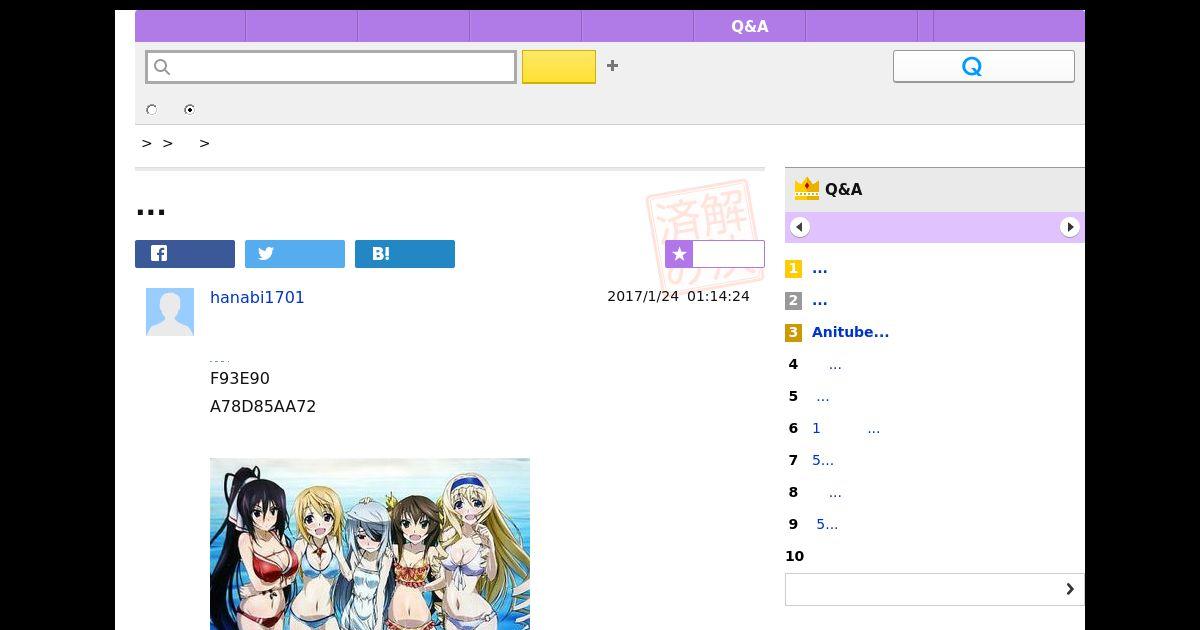Expand ranking list with chevron button
Image resolution: width=1200 pixels, height=630 pixels.
pyautogui.click(x=934, y=589)
